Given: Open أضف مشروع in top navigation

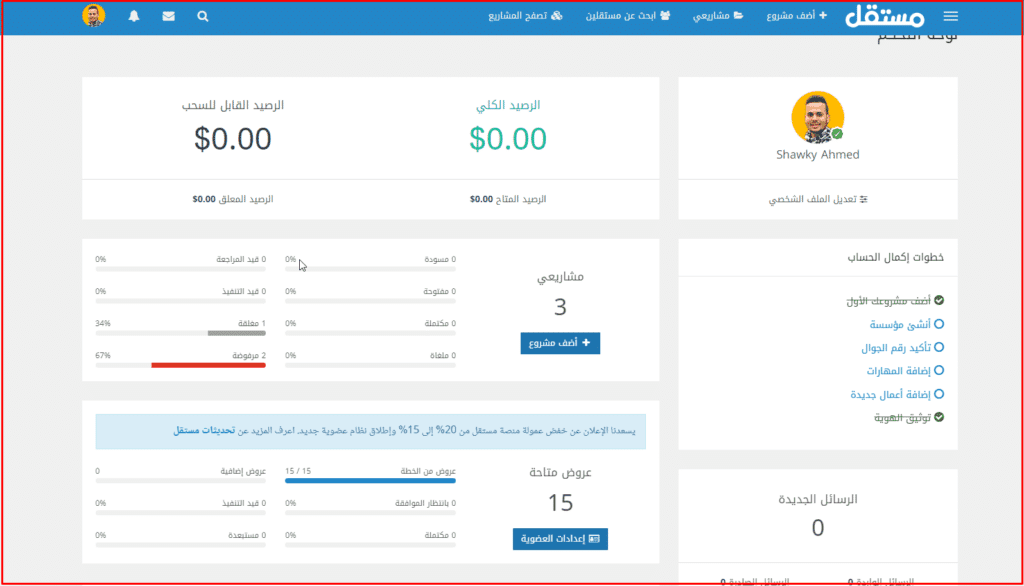Looking at the screenshot, I should (x=797, y=16).
